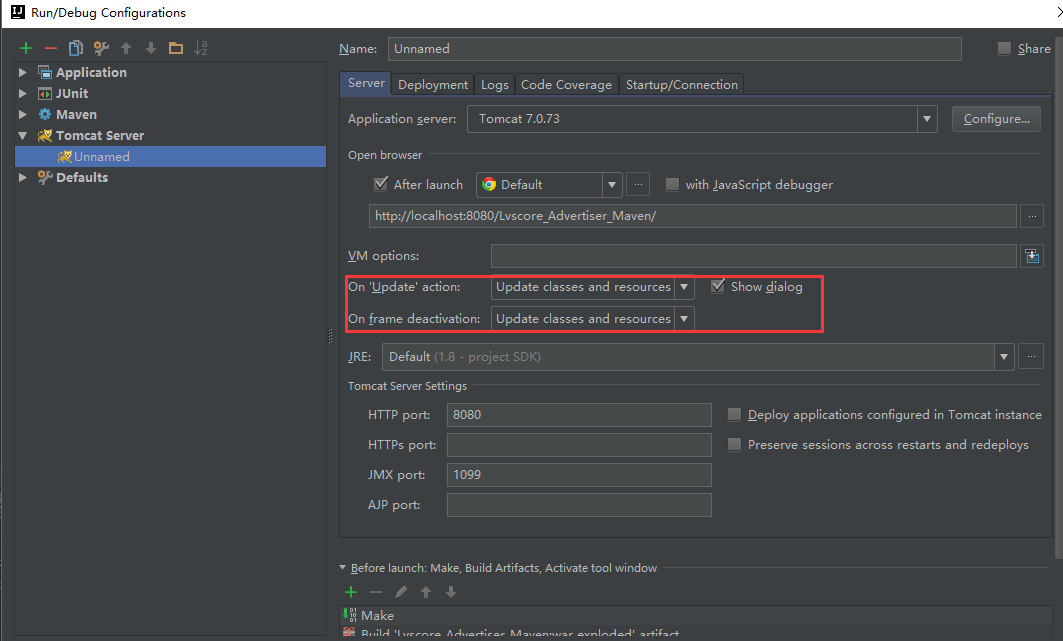The image size is (1063, 641).
Task: Toggle the Share checkbox
Action: click(1004, 49)
